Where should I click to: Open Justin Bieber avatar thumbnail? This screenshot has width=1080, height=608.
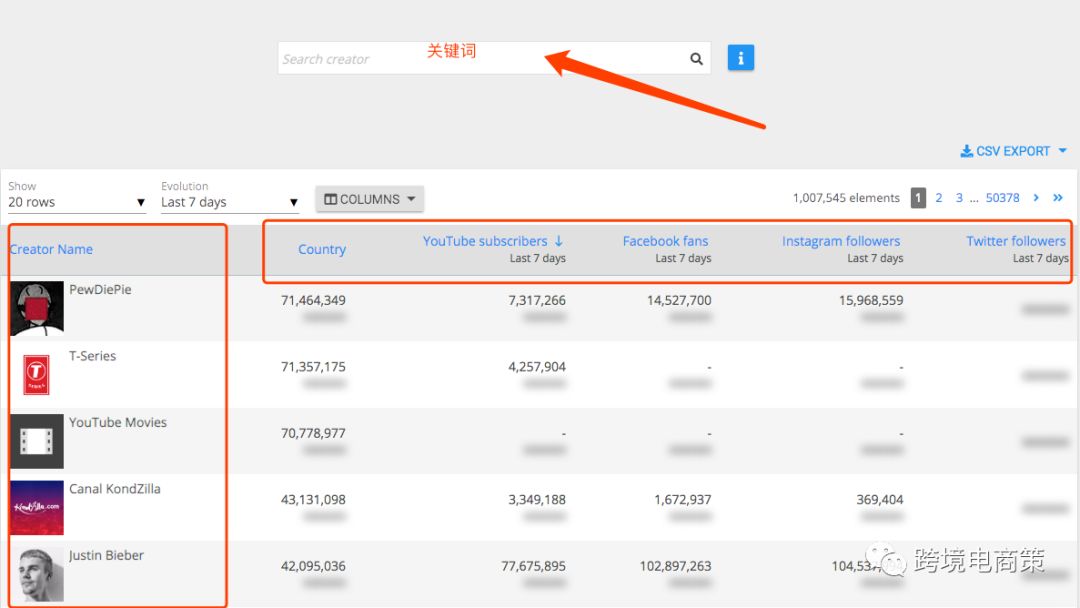coord(37,574)
